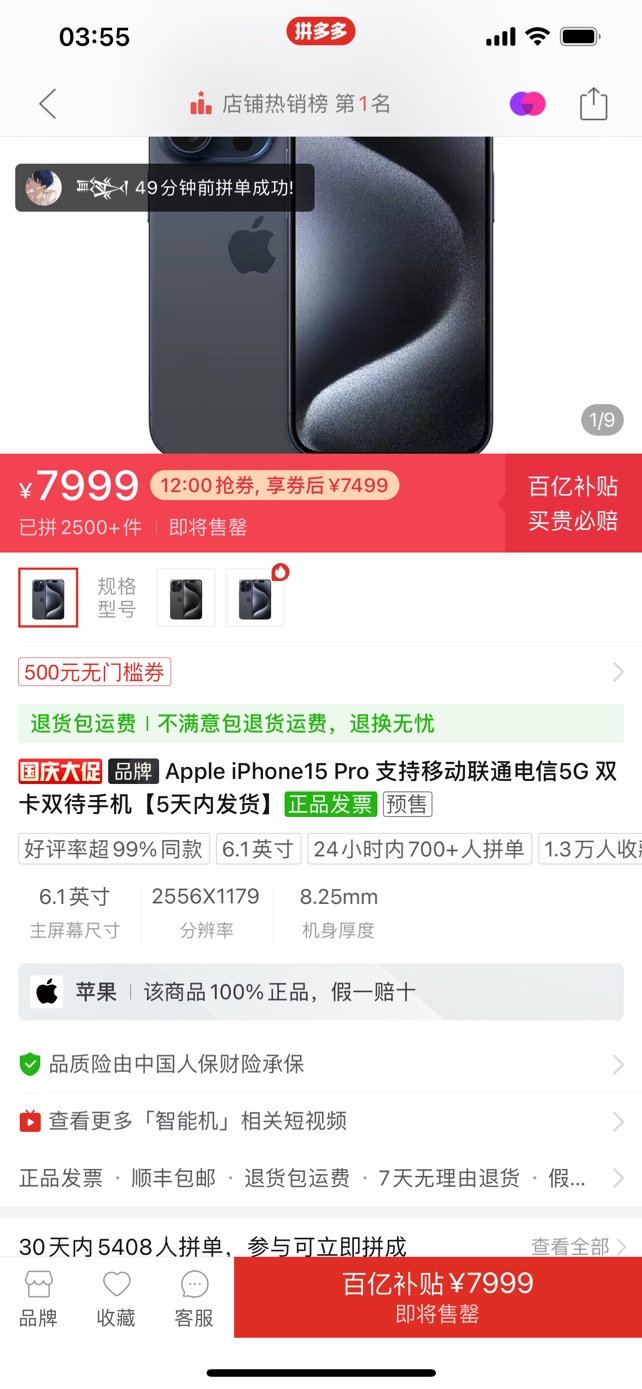Expand the 500元无门槛券 coupon row
642x1389 pixels.
pyautogui.click(x=321, y=672)
